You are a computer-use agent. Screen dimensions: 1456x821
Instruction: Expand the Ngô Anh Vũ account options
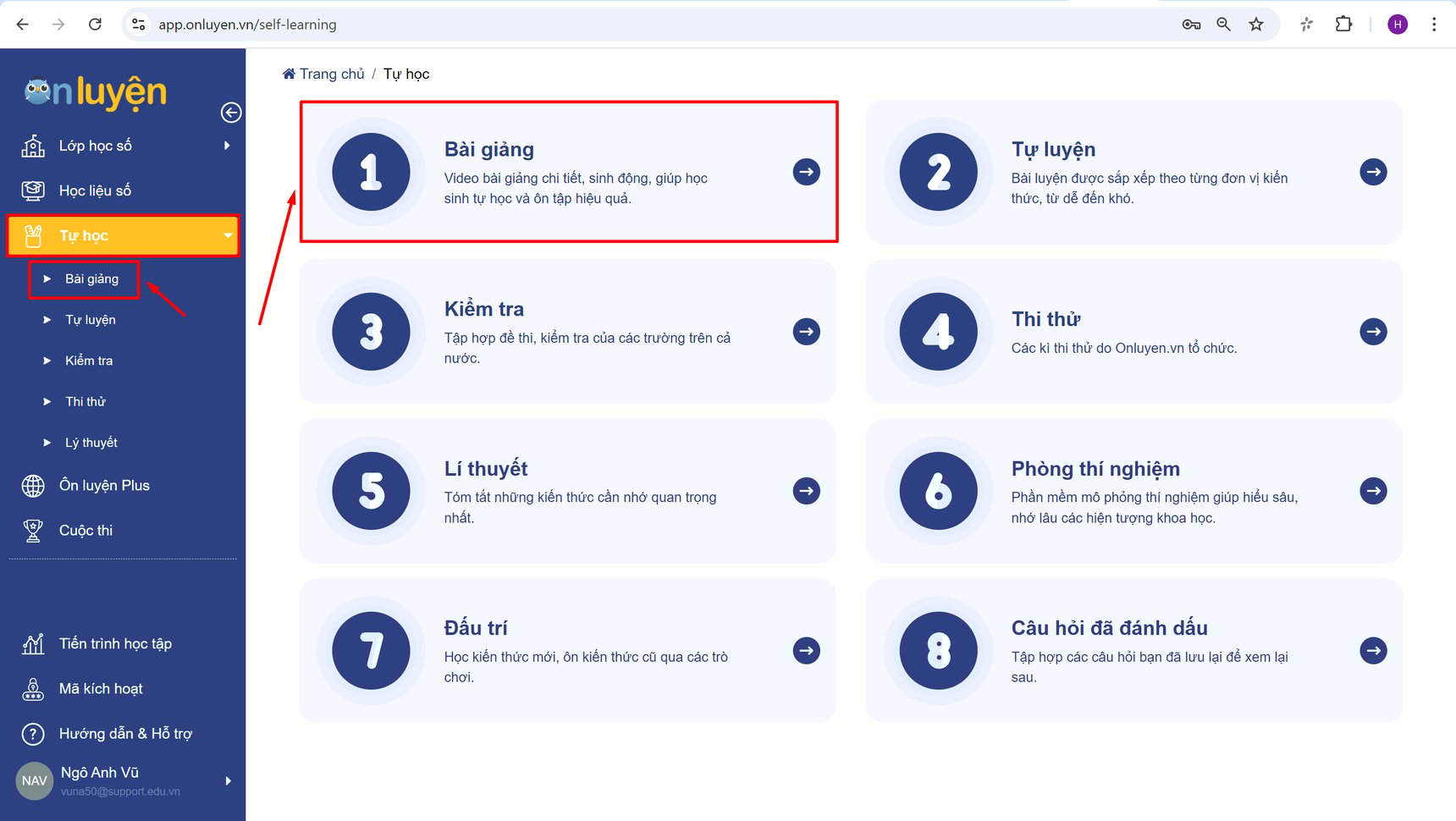tap(226, 780)
